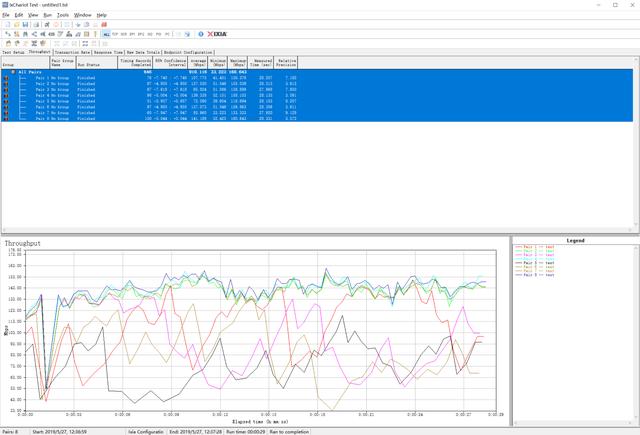This screenshot has height=435, width=640.
Task: Click the blue info help icon
Action: [200, 33]
